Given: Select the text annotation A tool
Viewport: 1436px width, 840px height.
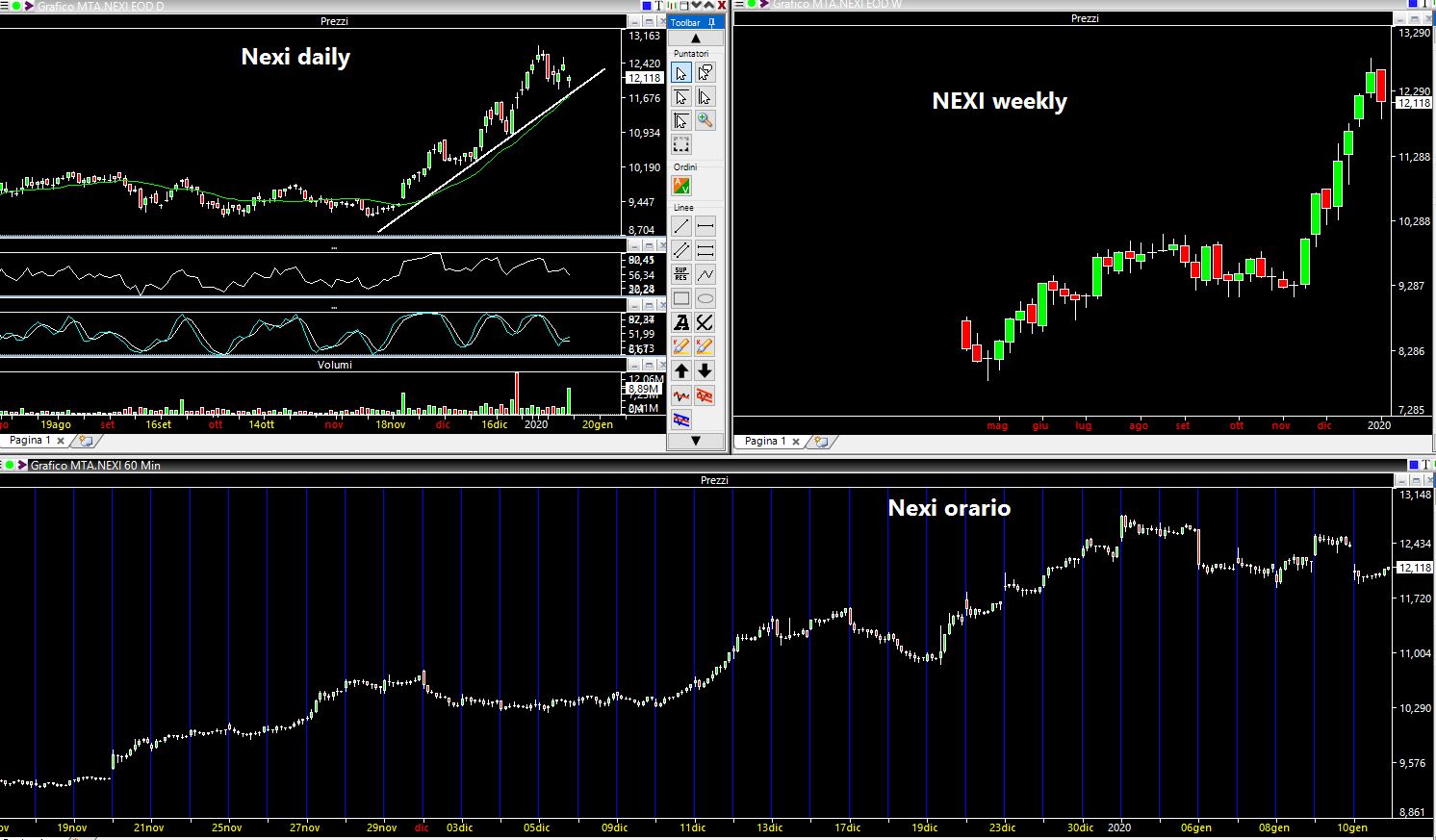Looking at the screenshot, I should 681,322.
